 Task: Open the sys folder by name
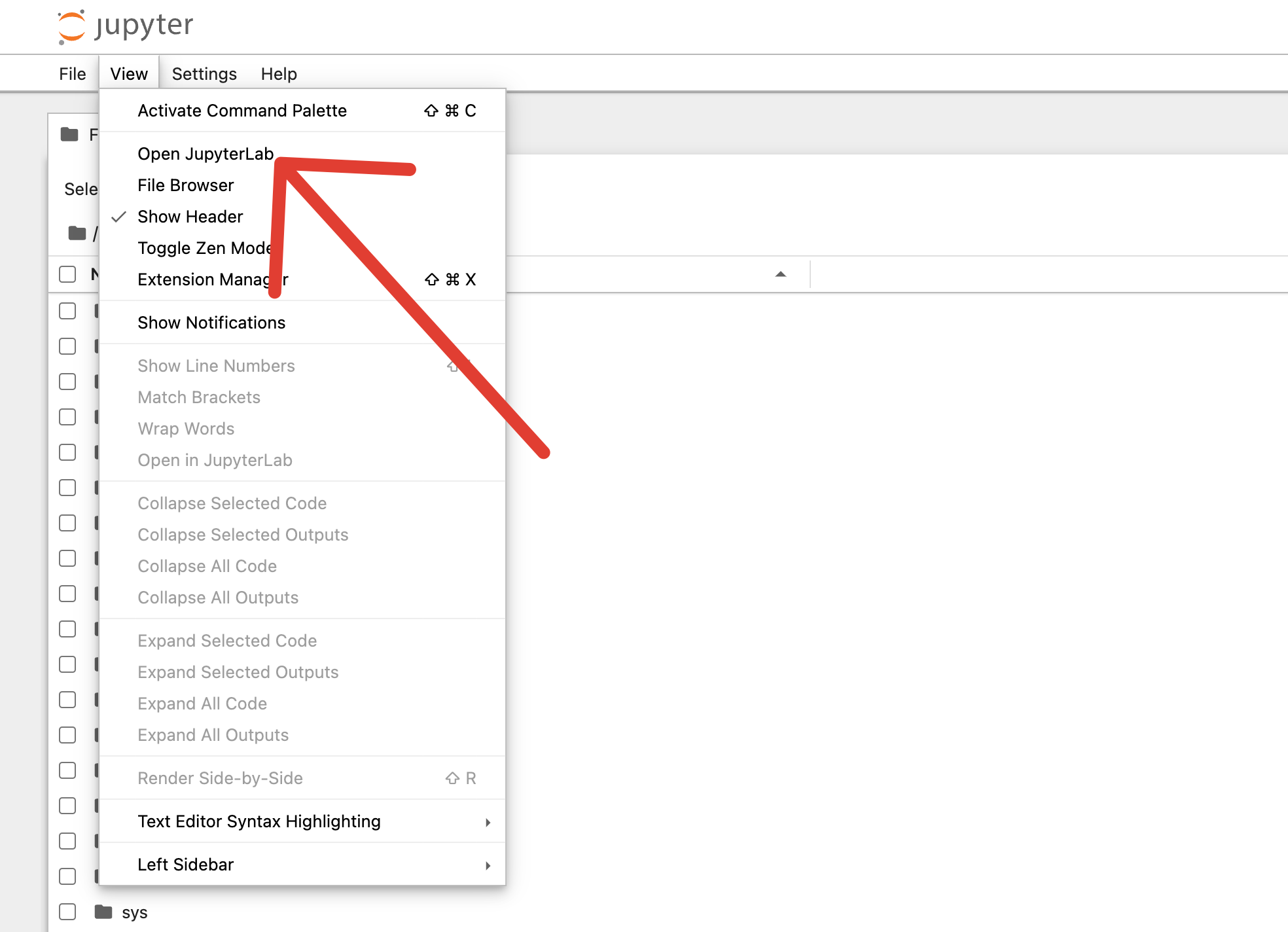[x=134, y=912]
